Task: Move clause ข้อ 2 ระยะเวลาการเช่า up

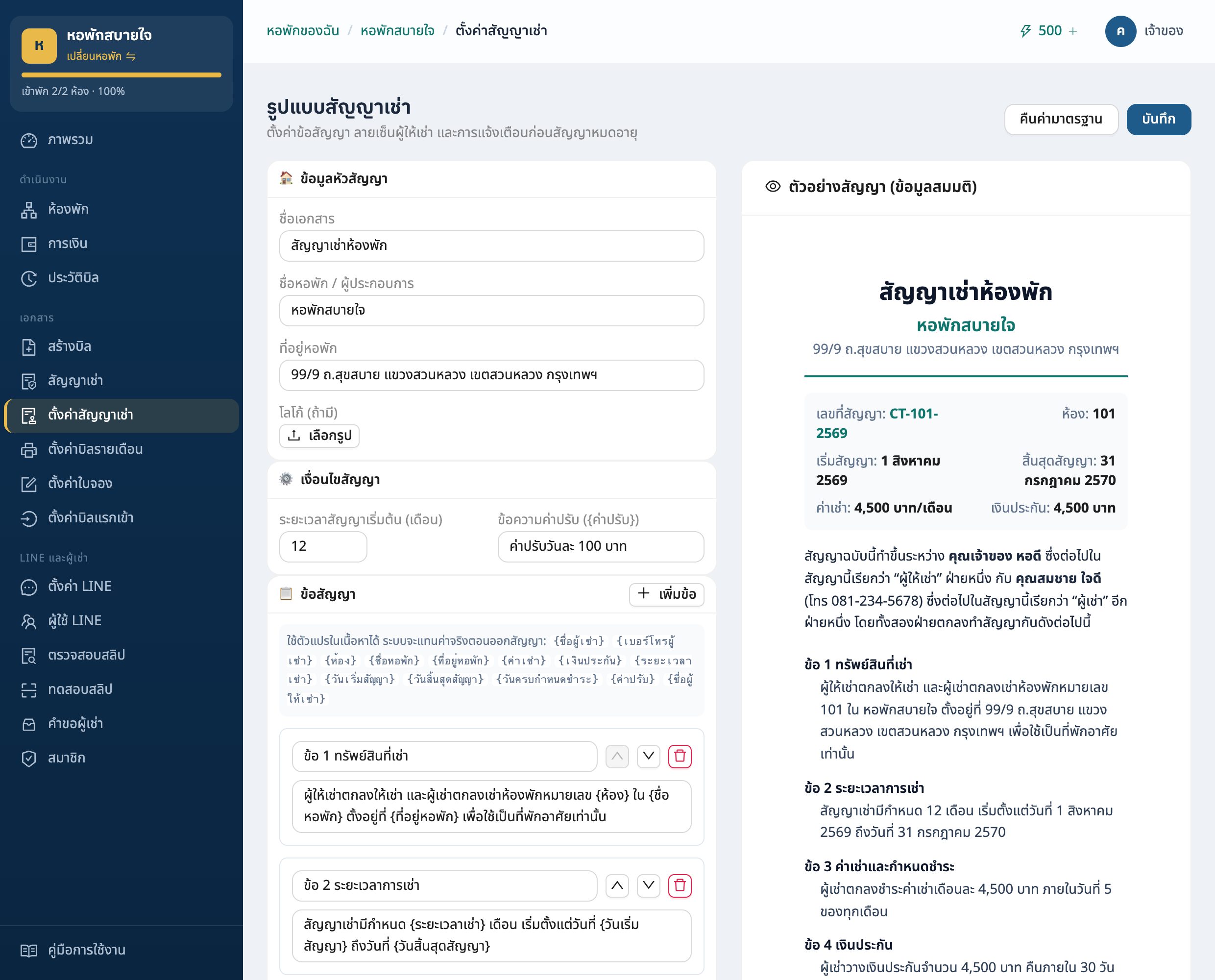Action: tap(617, 885)
